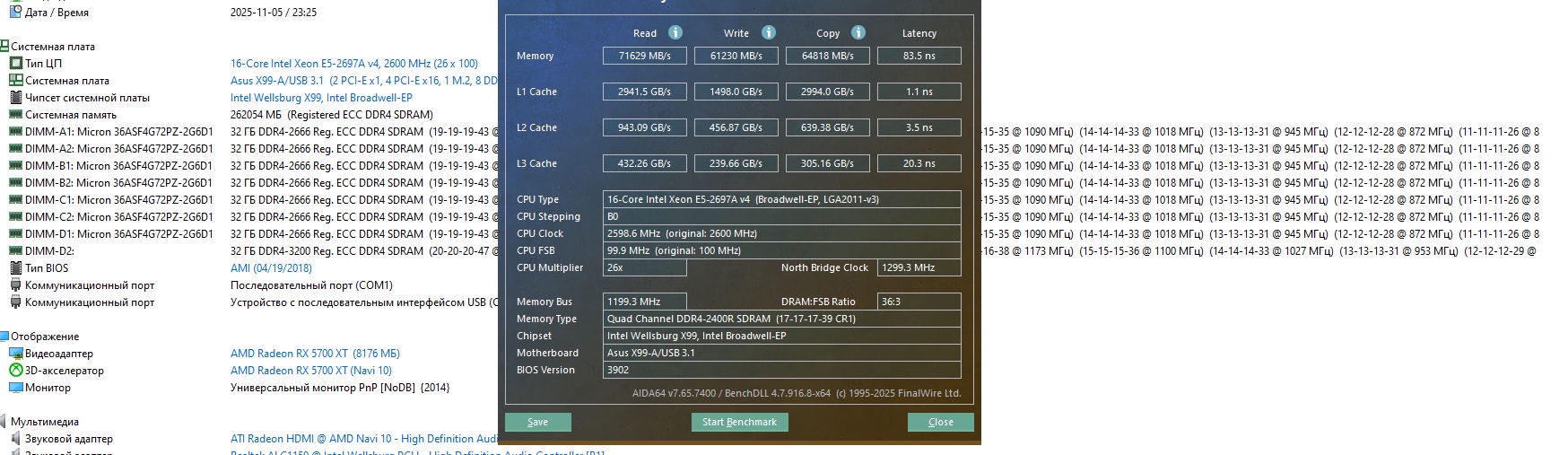
Task: Click CPU FSB value 99.9 MHz
Action: 782,250
